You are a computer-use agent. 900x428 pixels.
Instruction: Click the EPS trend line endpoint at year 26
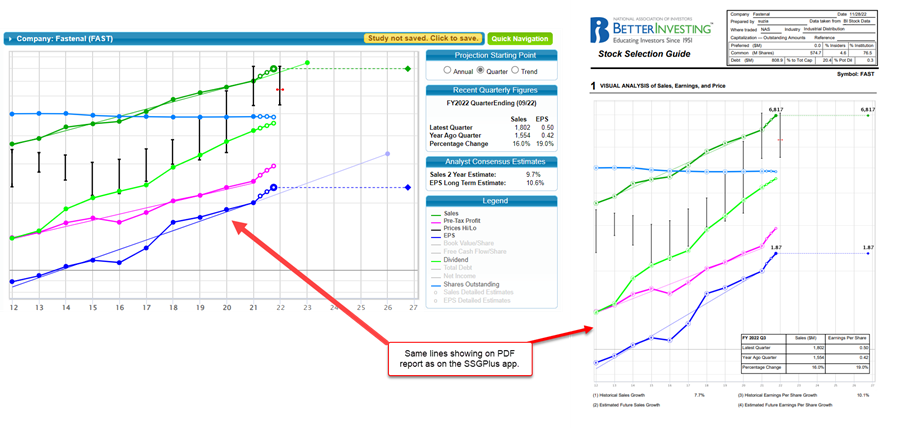pos(387,154)
